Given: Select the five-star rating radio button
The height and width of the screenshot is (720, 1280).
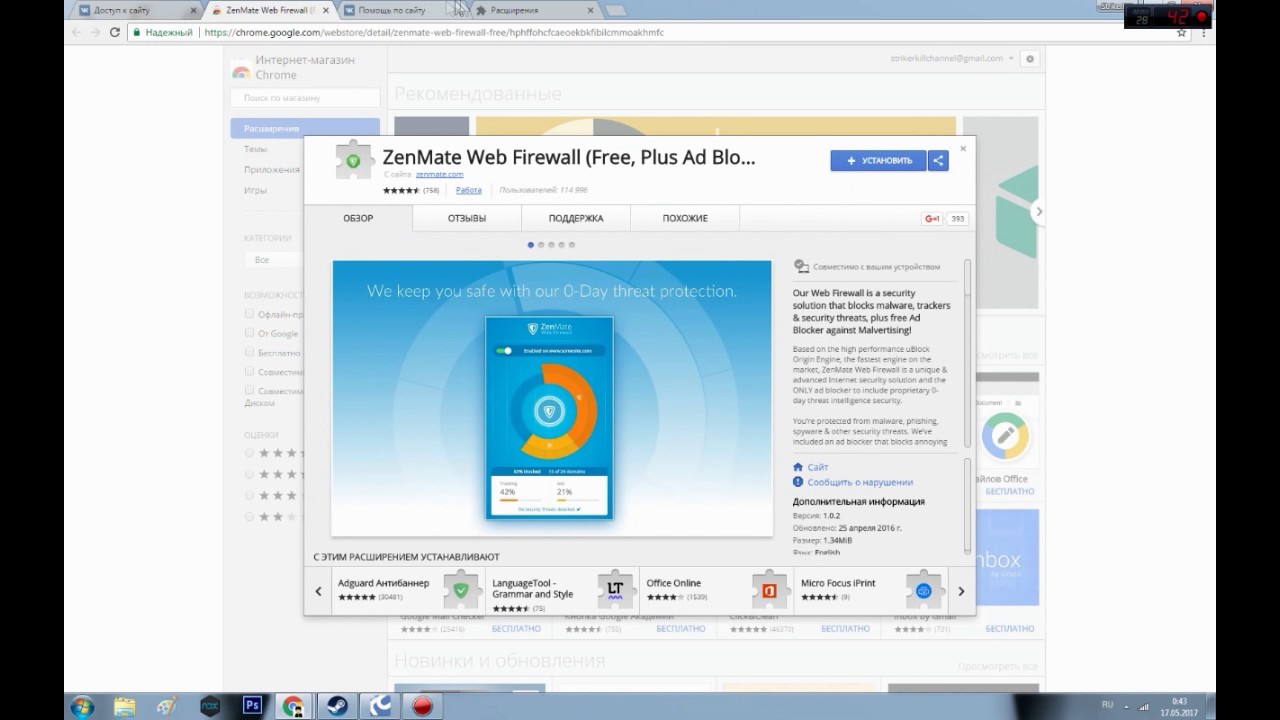Looking at the screenshot, I should pyautogui.click(x=250, y=453).
